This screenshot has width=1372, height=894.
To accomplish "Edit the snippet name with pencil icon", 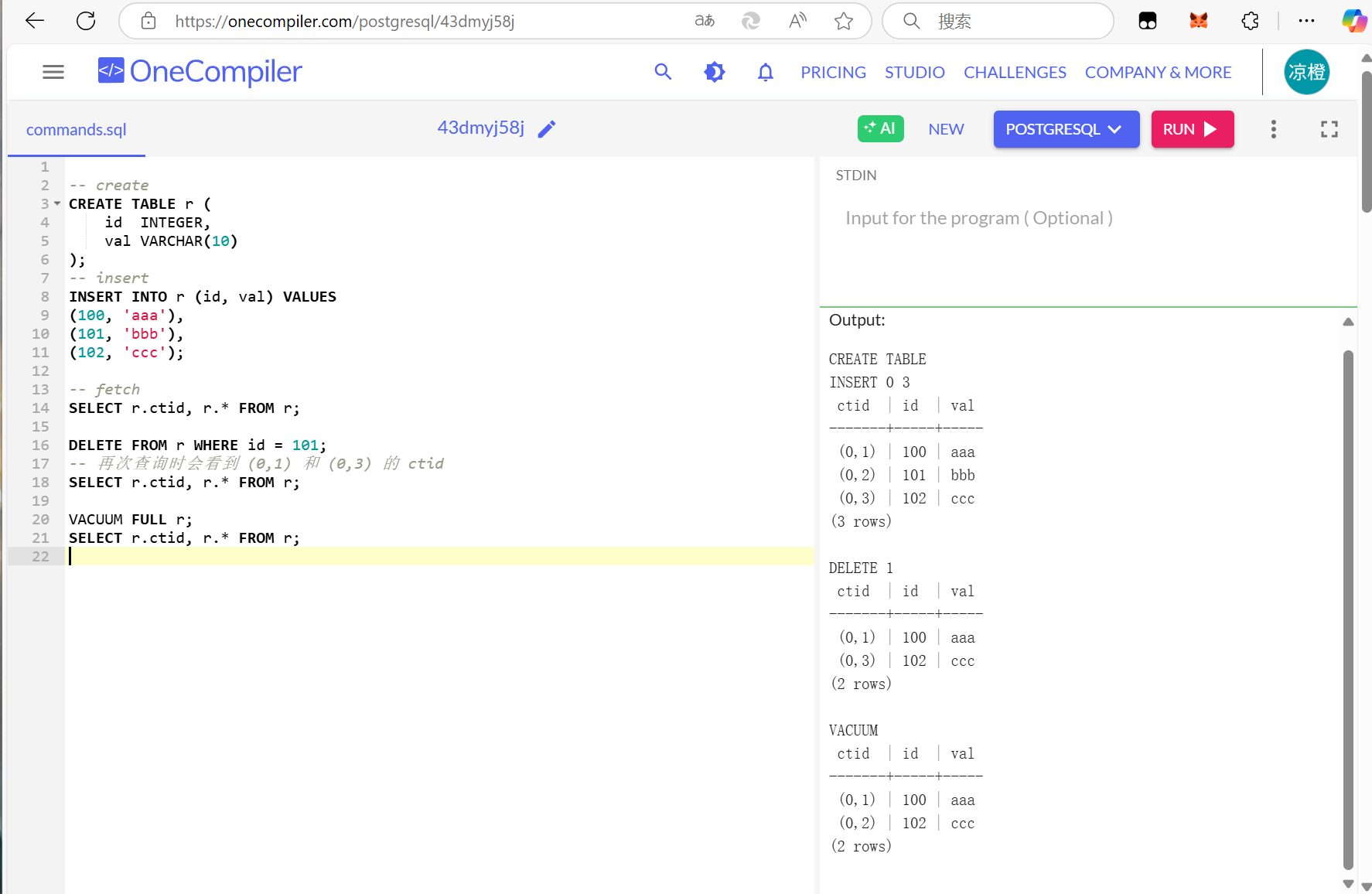I will [547, 129].
